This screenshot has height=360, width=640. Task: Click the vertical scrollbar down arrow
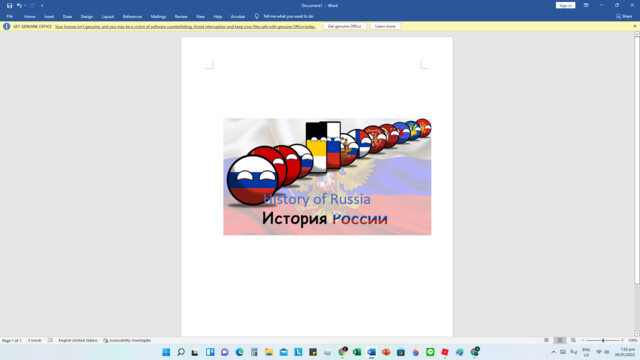(x=637, y=333)
